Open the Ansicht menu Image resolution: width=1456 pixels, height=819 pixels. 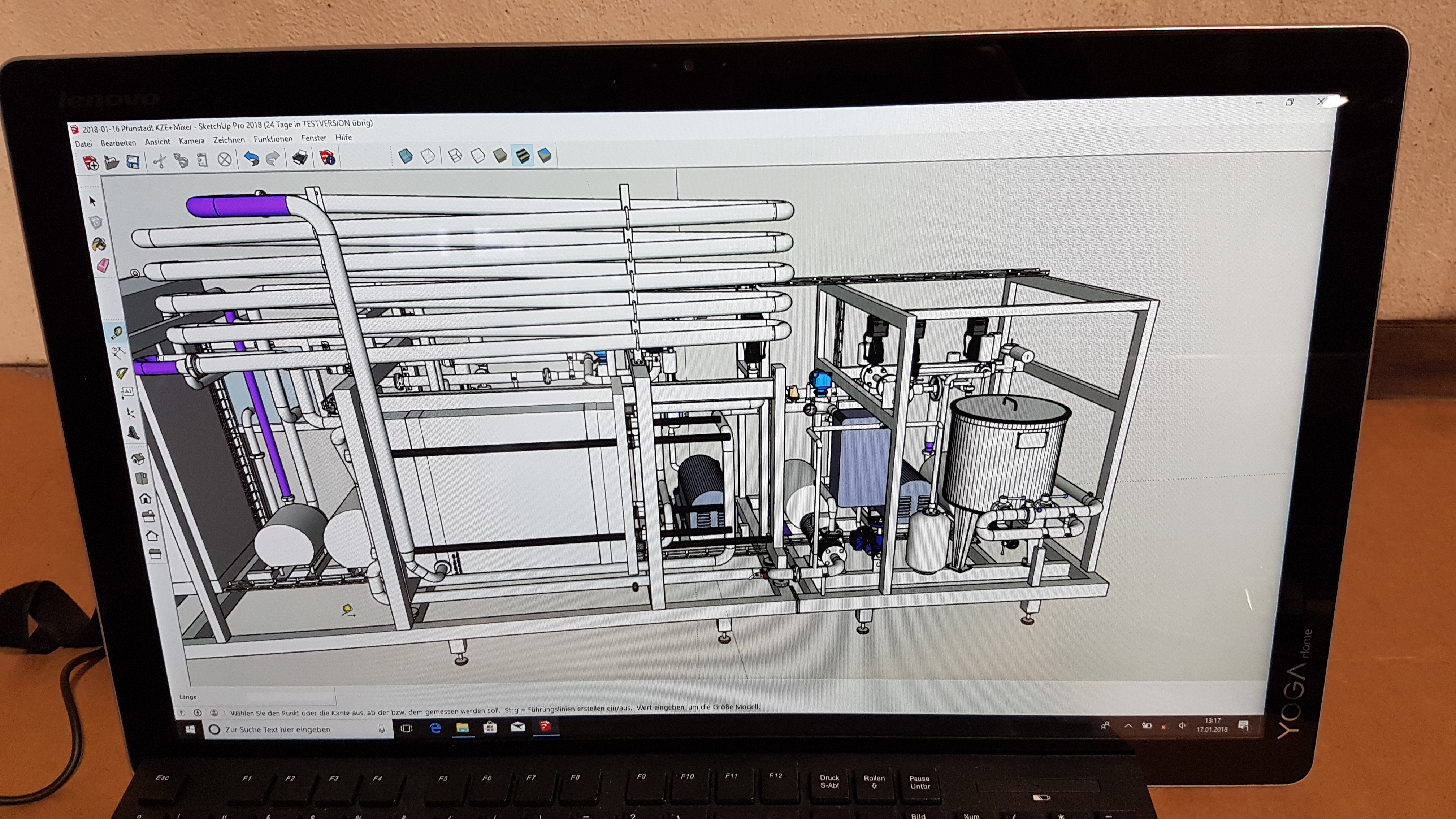click(157, 142)
